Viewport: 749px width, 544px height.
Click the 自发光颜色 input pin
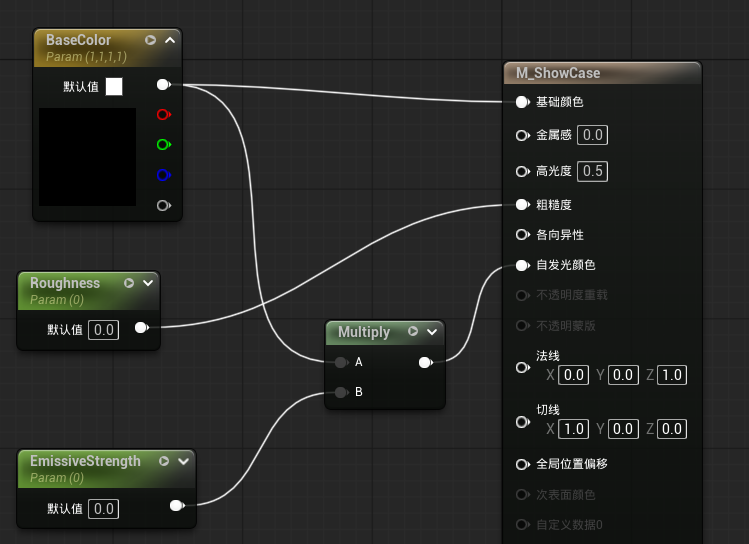pyautogui.click(x=523, y=265)
